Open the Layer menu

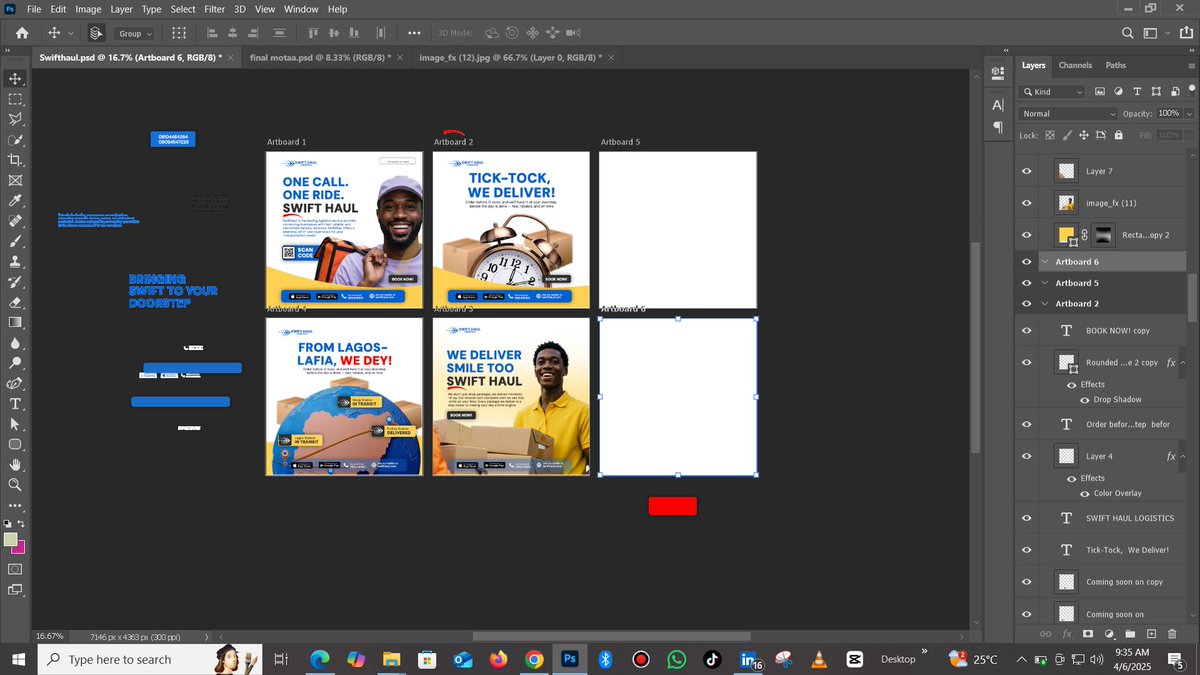tap(121, 9)
